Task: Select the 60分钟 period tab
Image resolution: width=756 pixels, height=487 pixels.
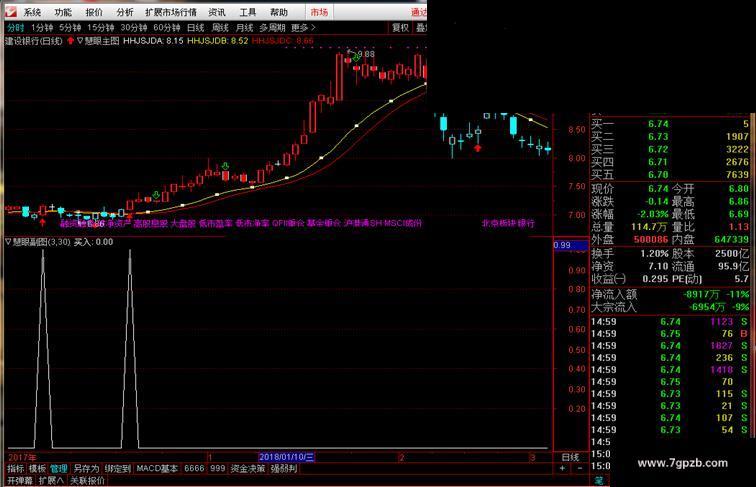Action: coord(166,28)
